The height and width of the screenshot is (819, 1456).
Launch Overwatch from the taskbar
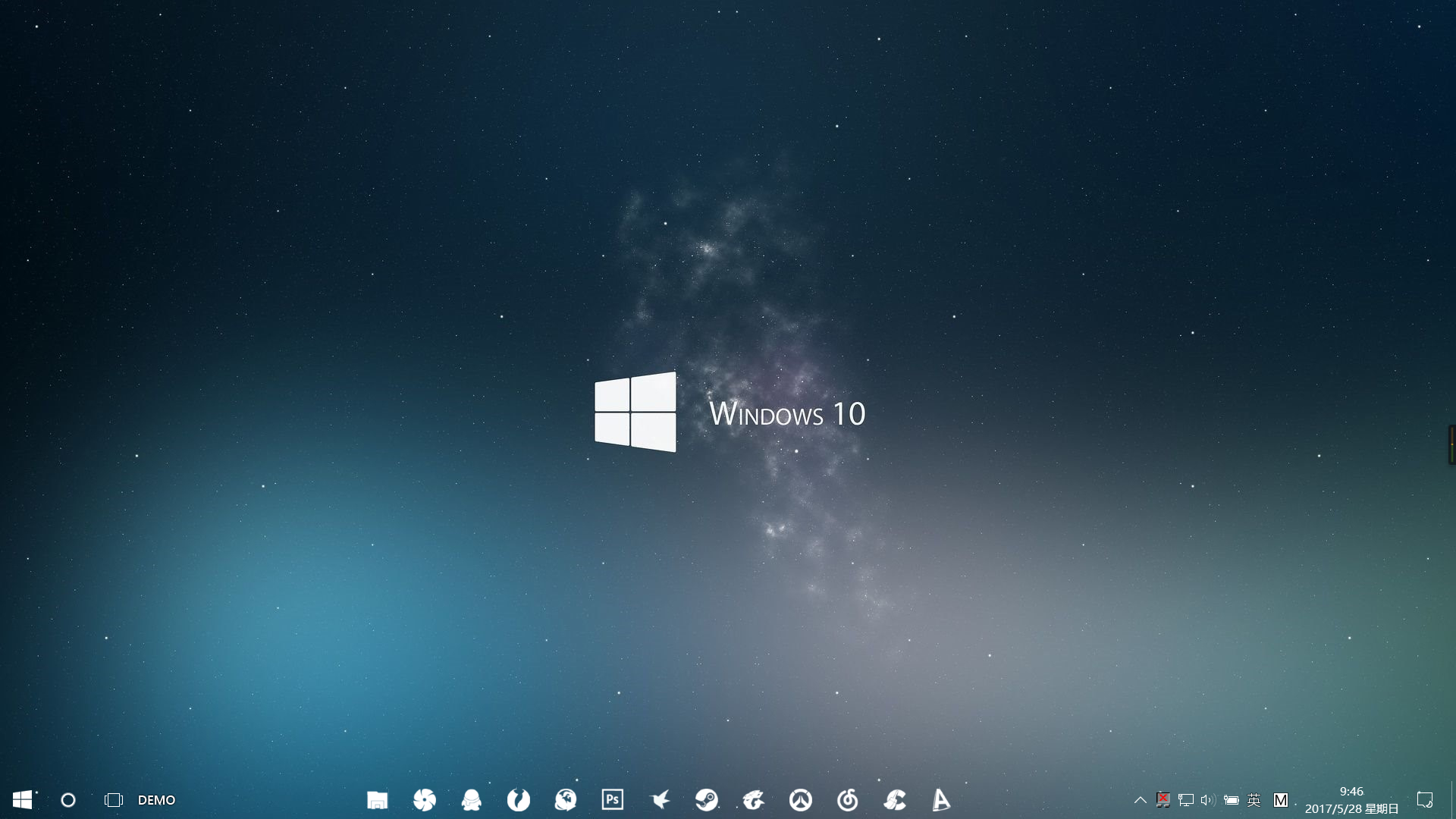[801, 799]
